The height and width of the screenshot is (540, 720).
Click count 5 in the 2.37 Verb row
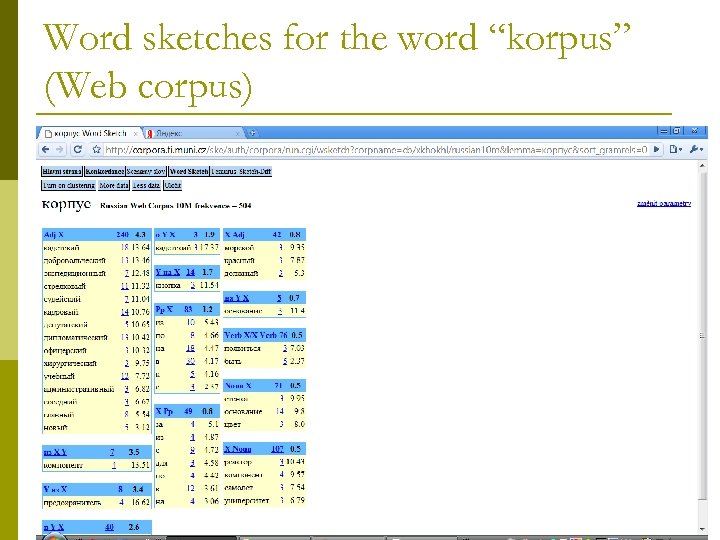click(285, 361)
